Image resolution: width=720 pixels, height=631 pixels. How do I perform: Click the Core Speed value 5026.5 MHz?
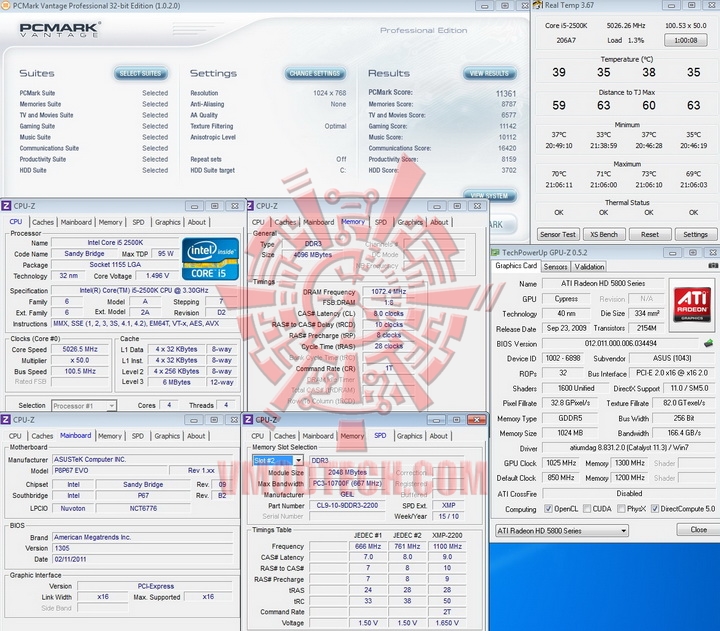(x=80, y=349)
